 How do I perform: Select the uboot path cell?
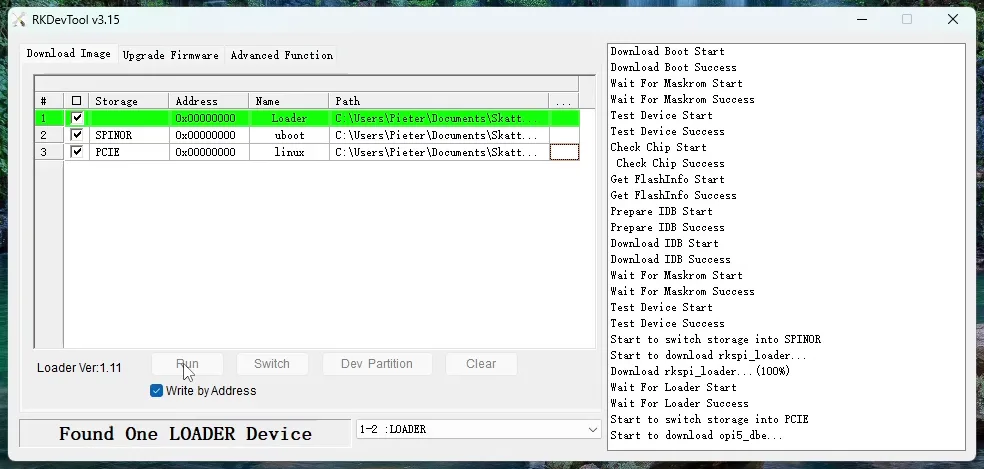click(438, 135)
